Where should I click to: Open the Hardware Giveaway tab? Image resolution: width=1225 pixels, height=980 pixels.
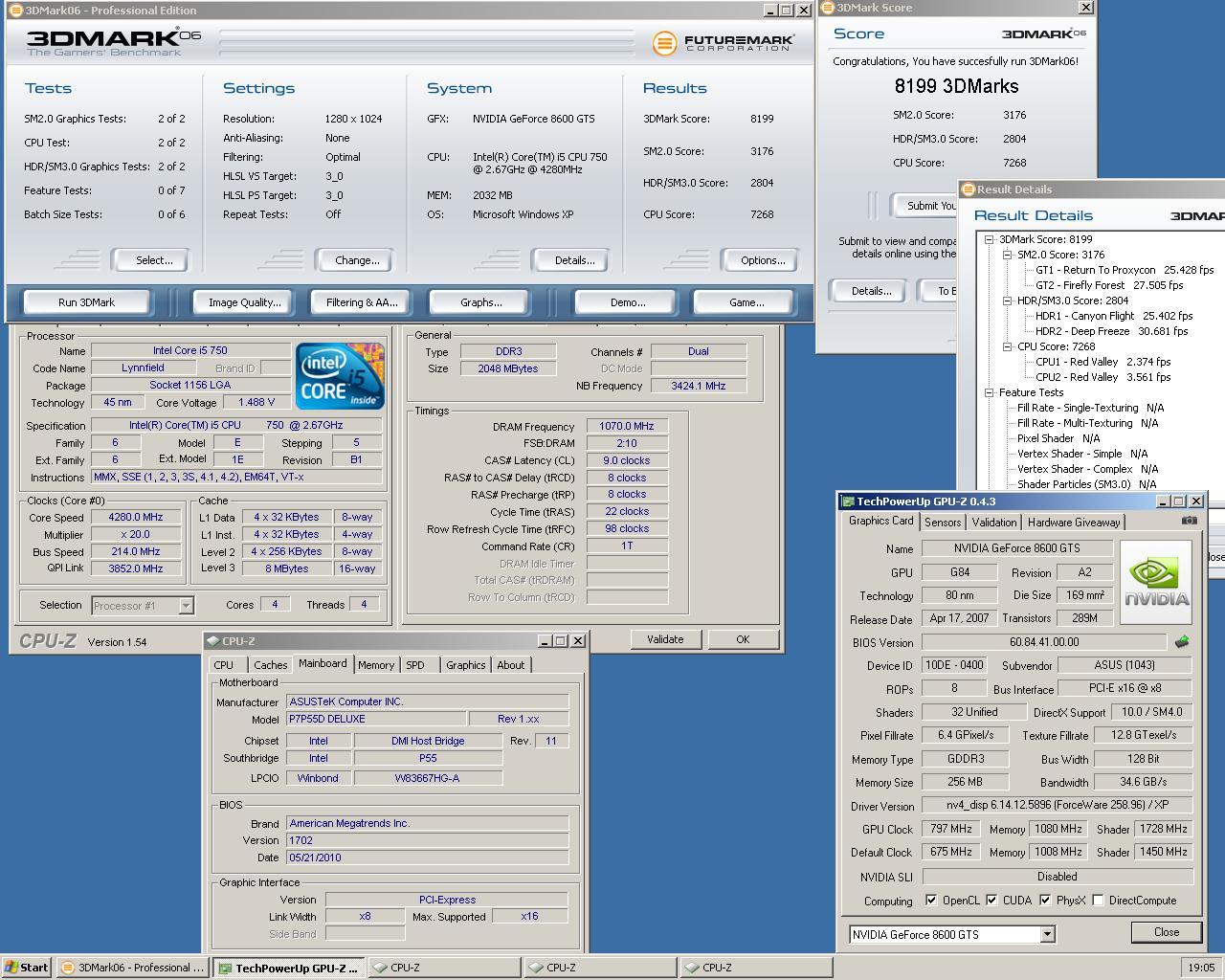click(x=1074, y=523)
